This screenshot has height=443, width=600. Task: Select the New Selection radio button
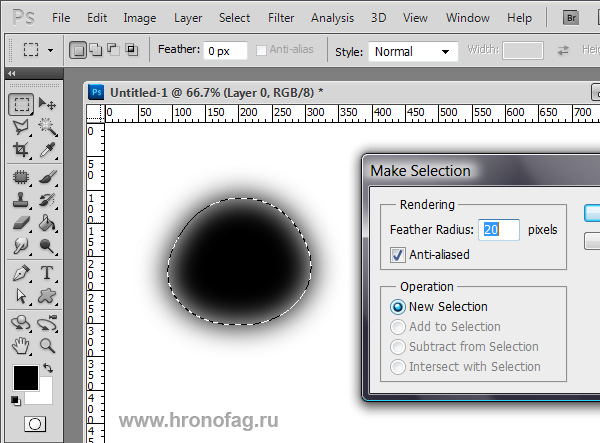pyautogui.click(x=398, y=307)
